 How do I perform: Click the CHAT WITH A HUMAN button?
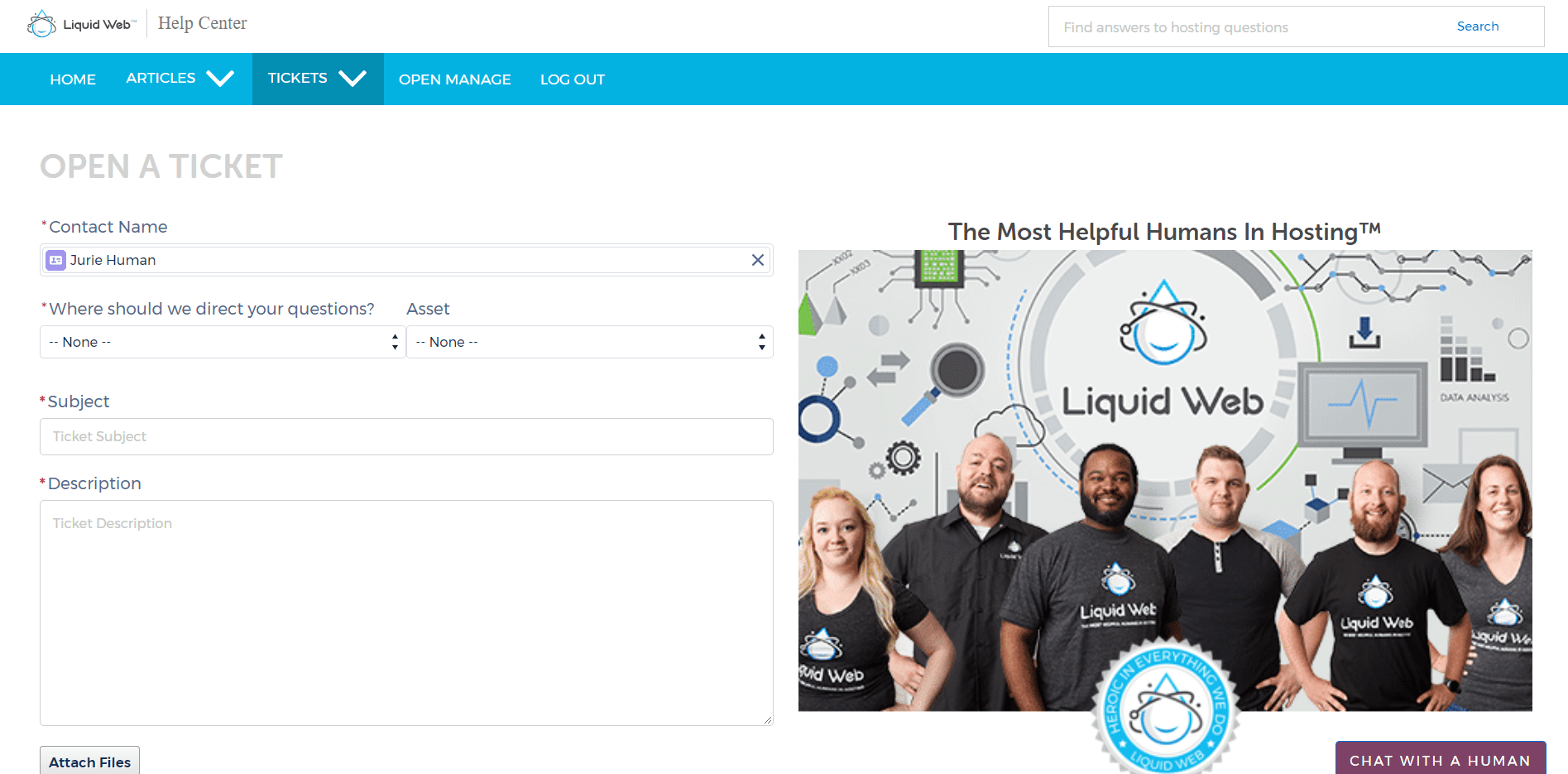(x=1441, y=759)
